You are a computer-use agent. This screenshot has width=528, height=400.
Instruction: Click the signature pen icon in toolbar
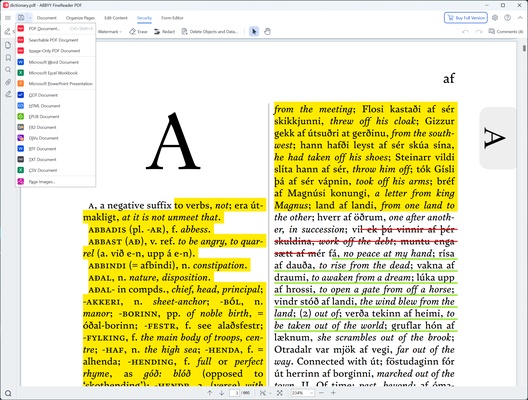point(7,32)
